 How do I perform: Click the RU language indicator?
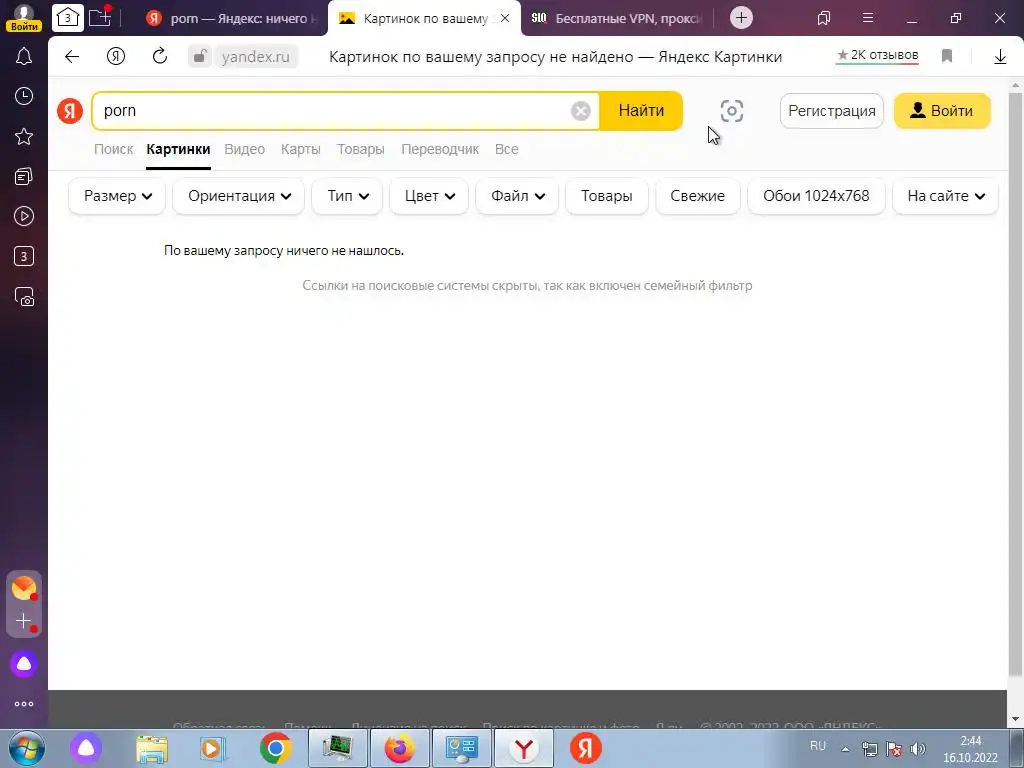818,746
